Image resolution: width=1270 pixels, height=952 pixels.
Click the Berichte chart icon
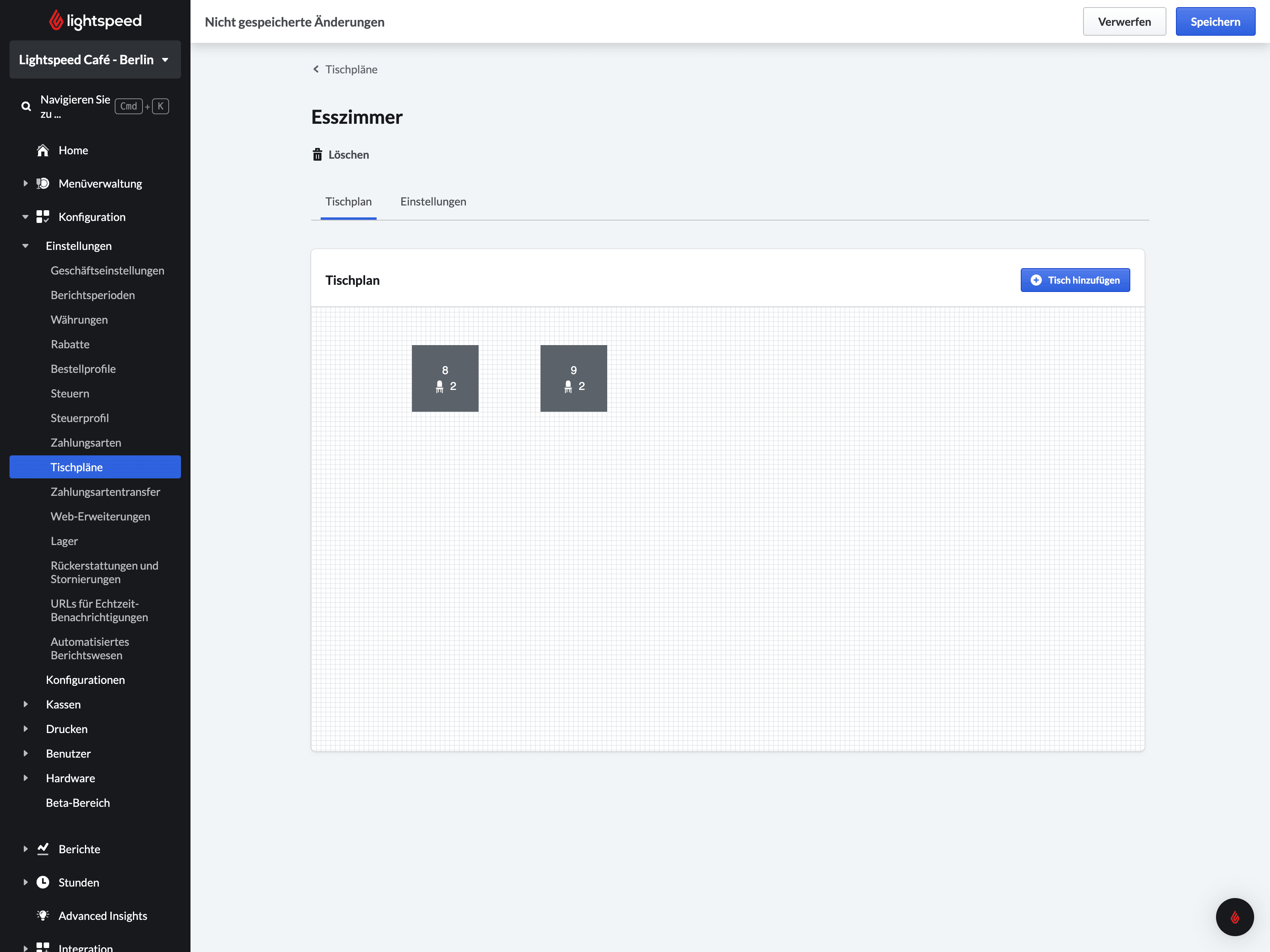tap(43, 849)
